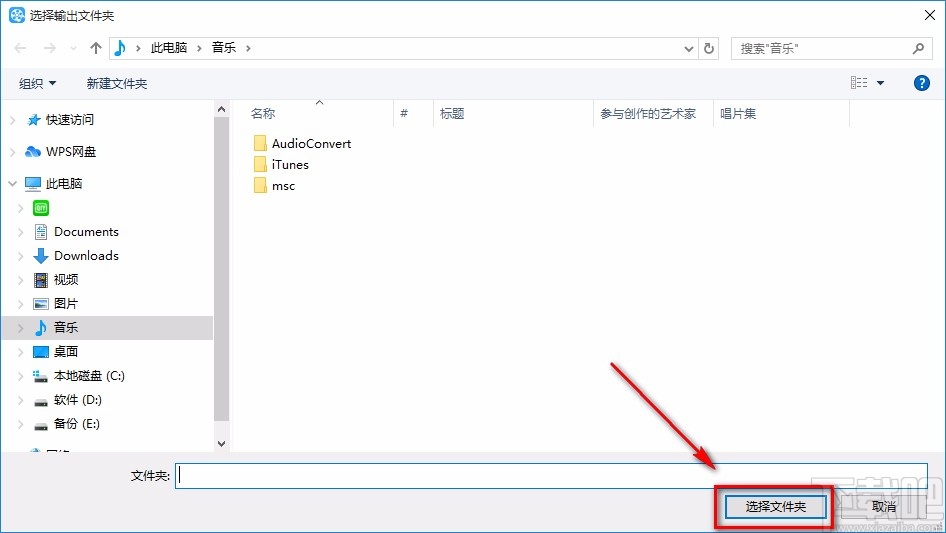The height and width of the screenshot is (533, 946).
Task: Expand the Downloads tree node
Action: click(21, 256)
